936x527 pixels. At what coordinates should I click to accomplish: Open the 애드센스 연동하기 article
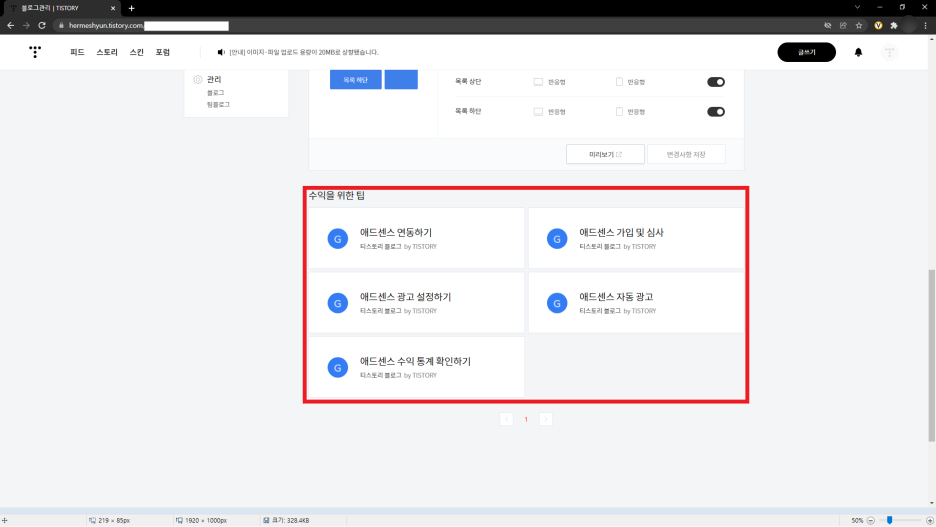(396, 232)
